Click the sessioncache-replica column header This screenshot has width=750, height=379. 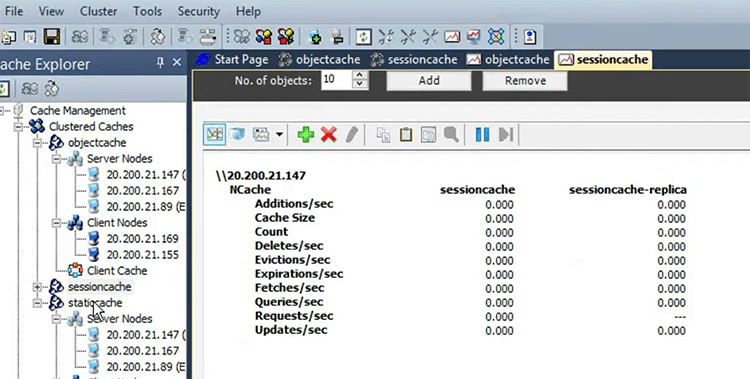tap(628, 190)
